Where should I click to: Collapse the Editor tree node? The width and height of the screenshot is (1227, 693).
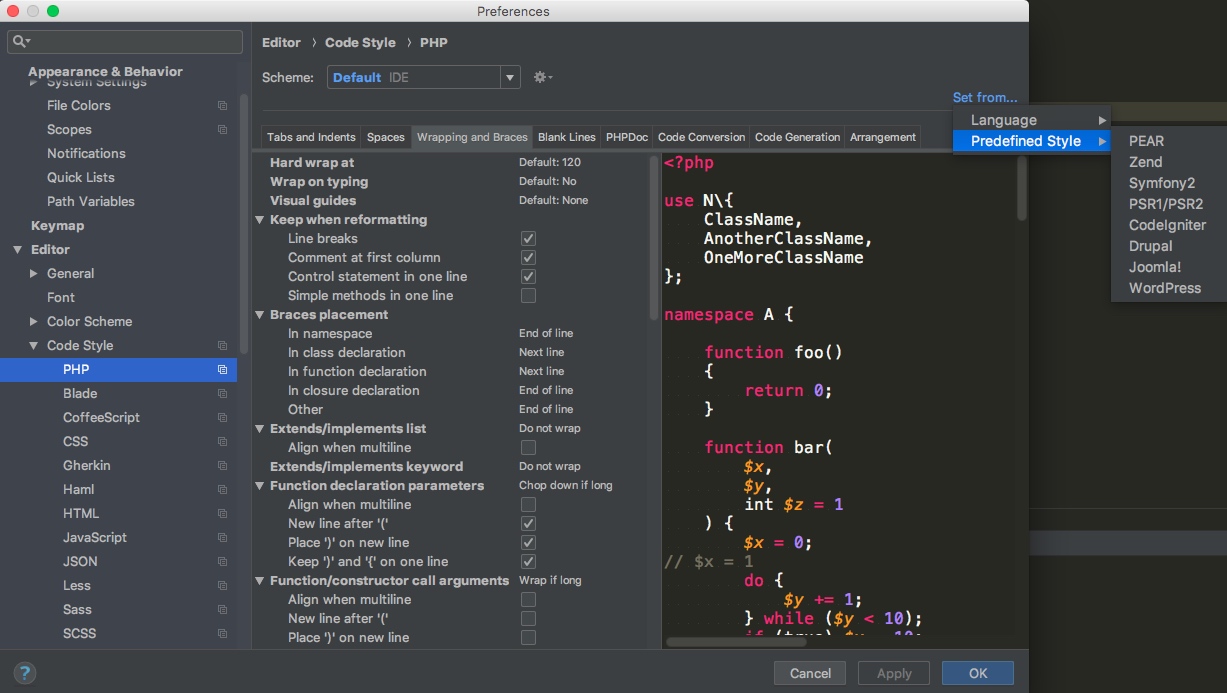(x=17, y=249)
